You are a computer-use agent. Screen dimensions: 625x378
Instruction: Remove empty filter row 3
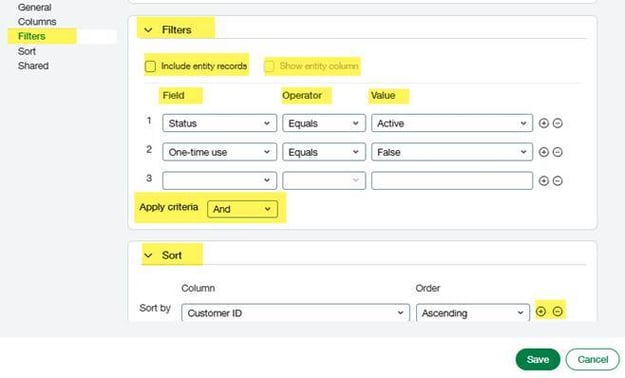pyautogui.click(x=558, y=181)
